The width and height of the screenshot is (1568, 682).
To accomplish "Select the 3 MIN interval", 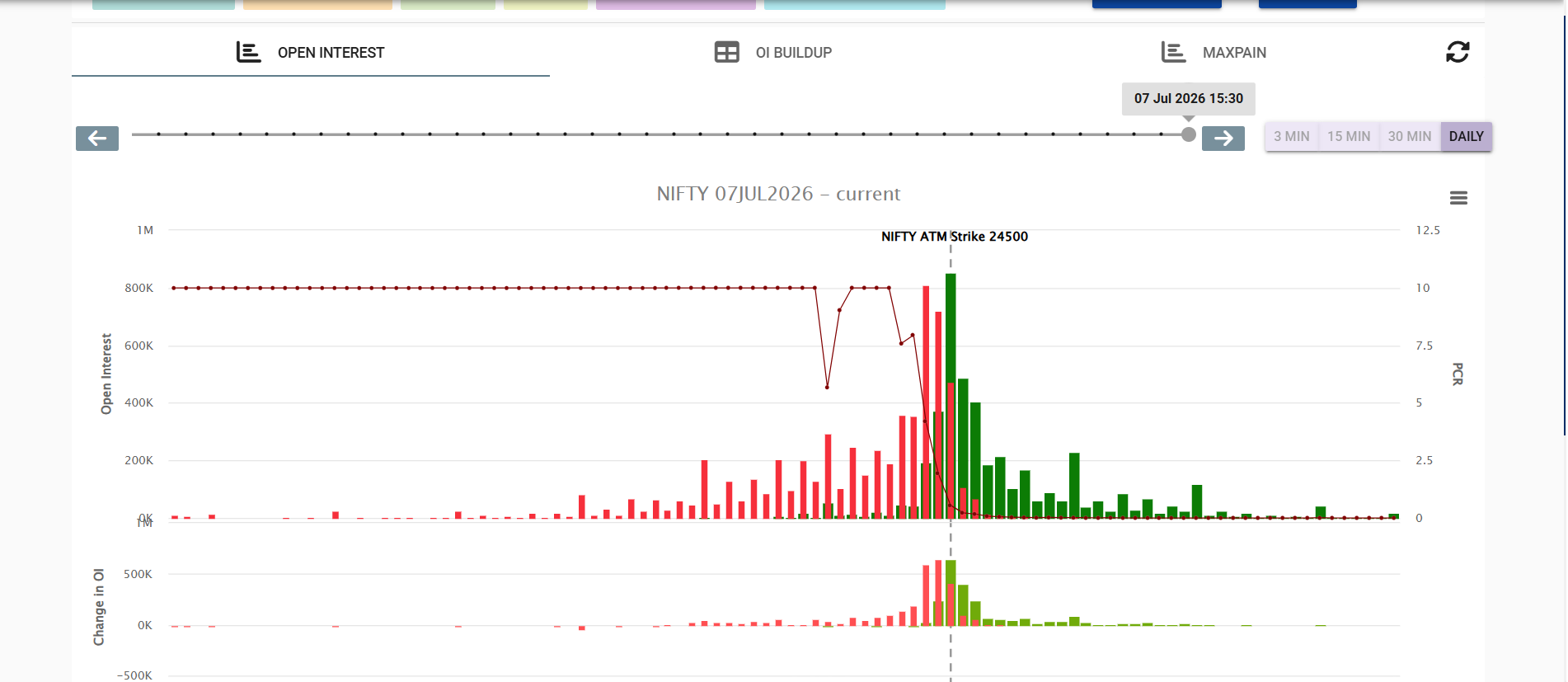I will click(x=1292, y=137).
